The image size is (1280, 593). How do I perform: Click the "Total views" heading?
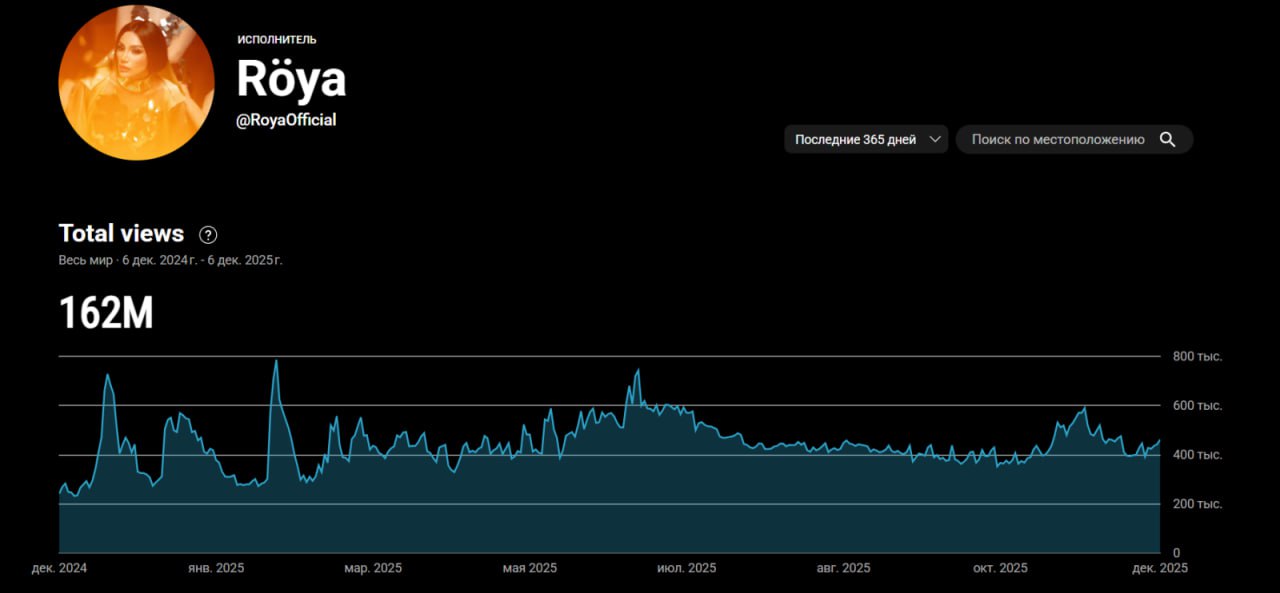(x=121, y=234)
